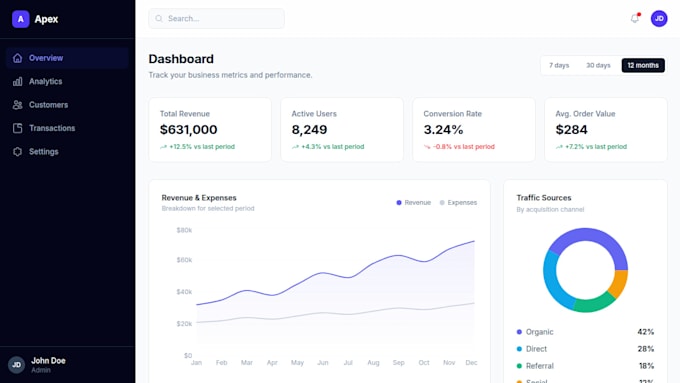Click the Referral 18% value
This screenshot has width=680, height=383.
point(646,366)
